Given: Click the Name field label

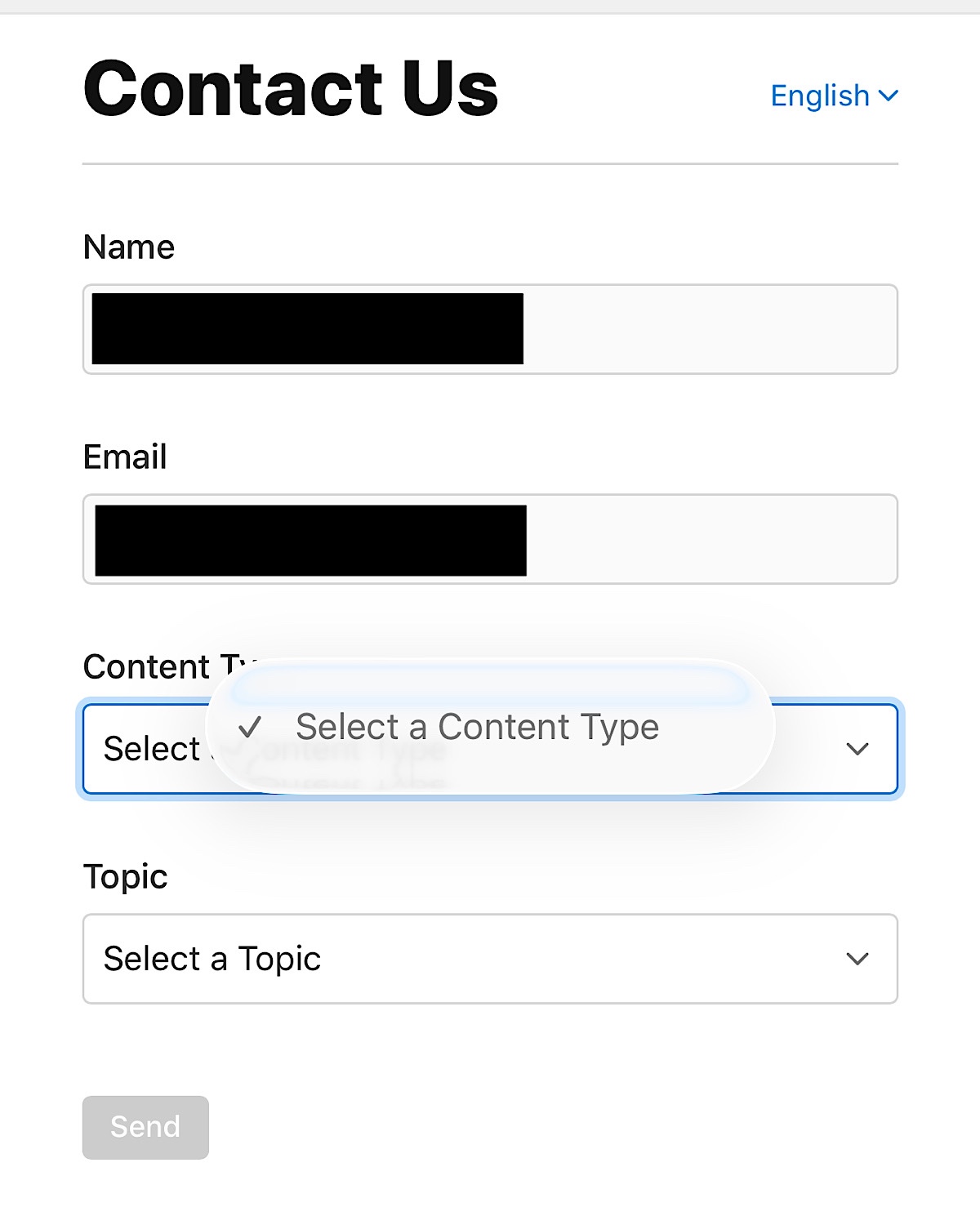Looking at the screenshot, I should pyautogui.click(x=129, y=247).
